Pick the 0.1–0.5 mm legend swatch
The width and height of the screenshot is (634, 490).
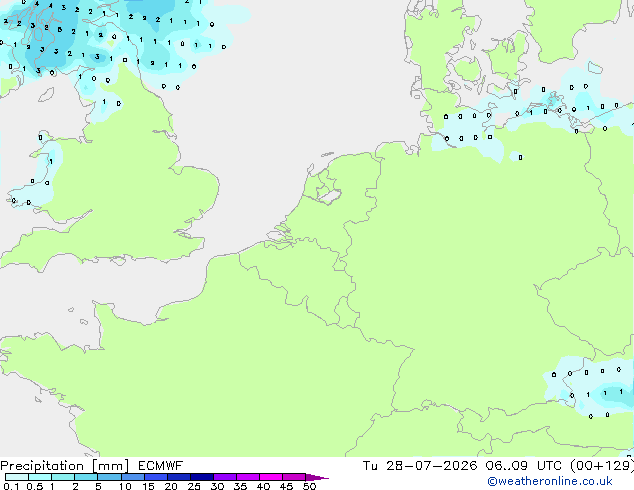(17, 477)
